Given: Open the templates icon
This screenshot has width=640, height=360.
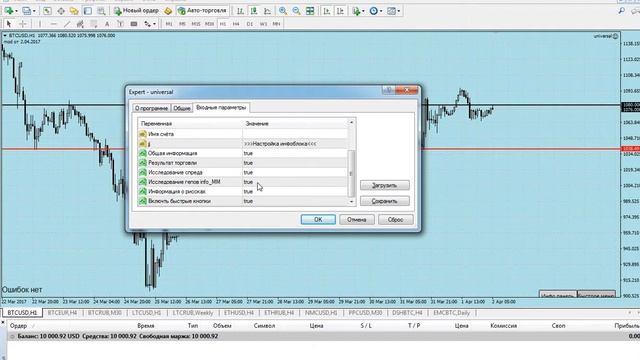Looking at the screenshot, I should coord(391,11).
